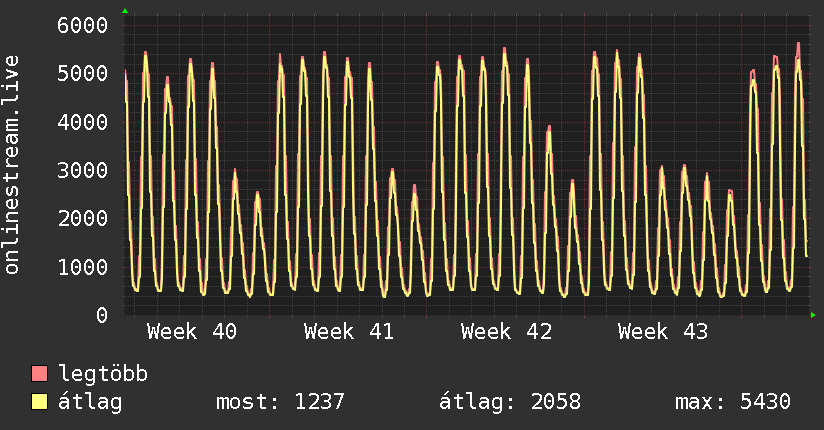Viewport: 824px width, 430px height.
Task: Click the 4000 y-axis value
Action: coord(83,122)
